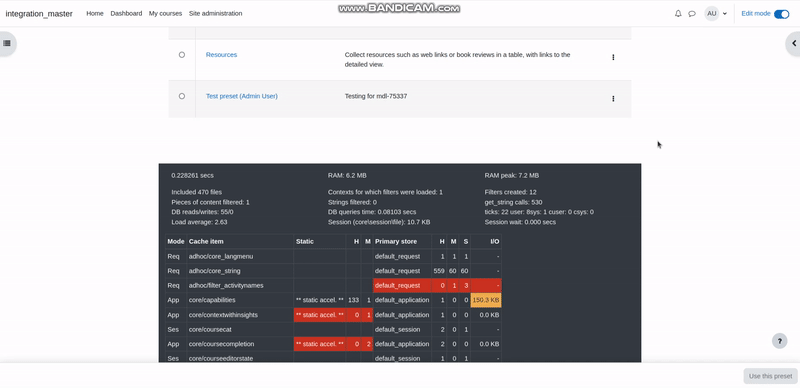Select the Test preset radio button
This screenshot has height=388, width=800.
[182, 96]
